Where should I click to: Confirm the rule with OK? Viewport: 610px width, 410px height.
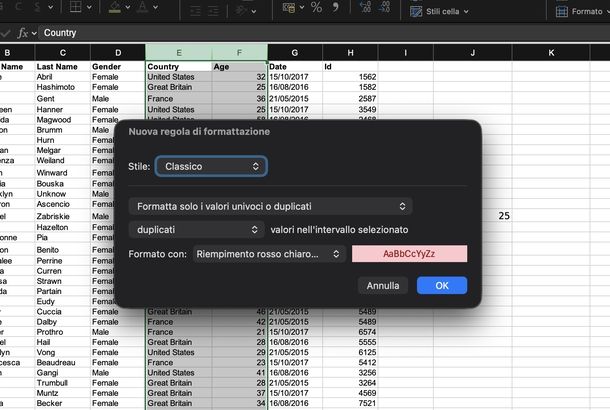(x=442, y=286)
